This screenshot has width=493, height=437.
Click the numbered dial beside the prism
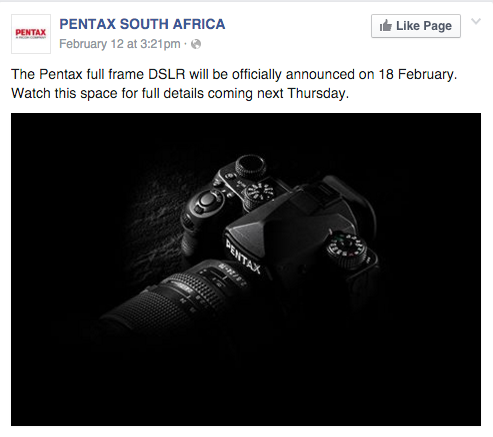tap(260, 194)
